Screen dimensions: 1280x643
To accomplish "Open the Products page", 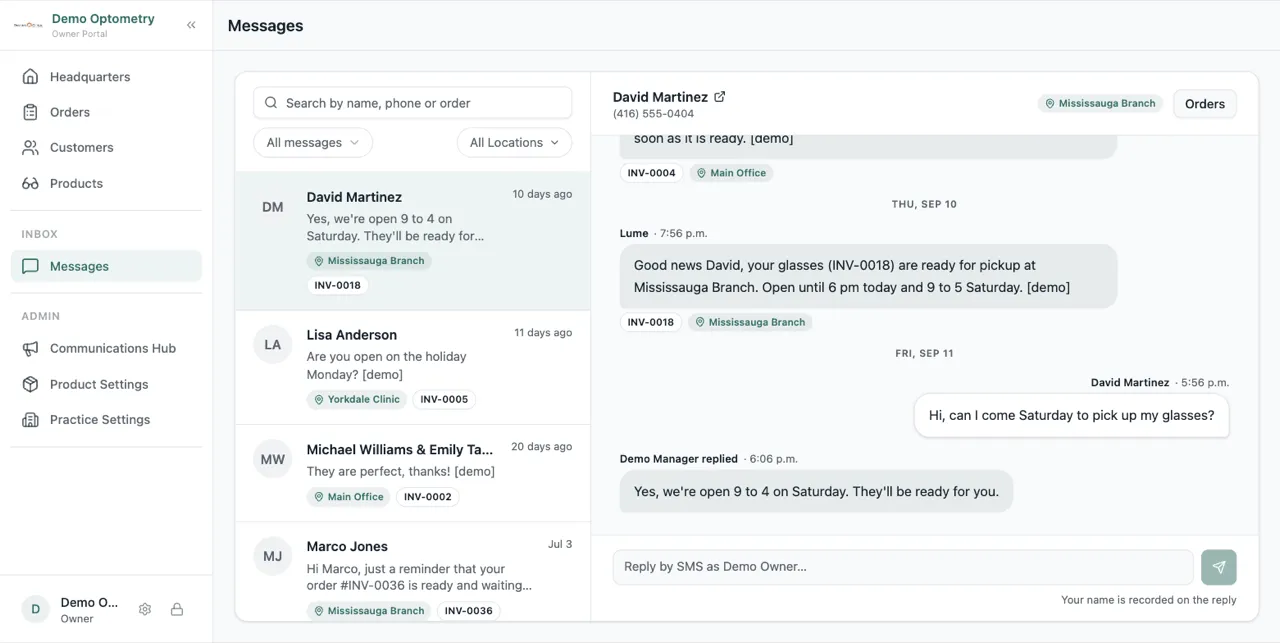I will (106, 183).
